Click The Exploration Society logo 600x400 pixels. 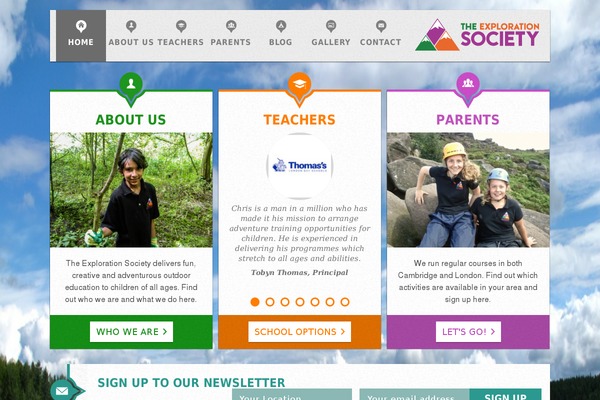click(x=477, y=35)
